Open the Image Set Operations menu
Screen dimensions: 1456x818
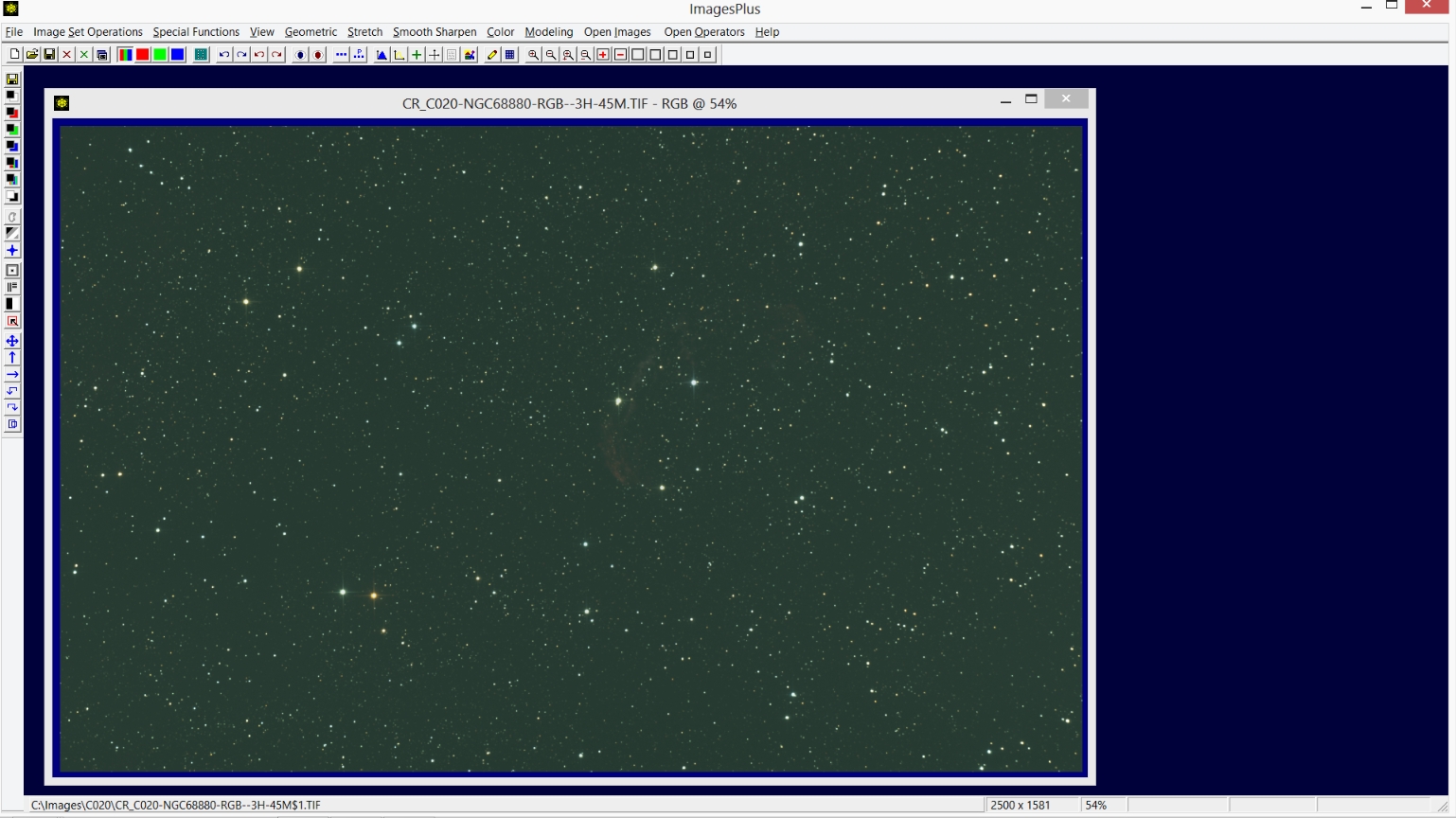88,32
